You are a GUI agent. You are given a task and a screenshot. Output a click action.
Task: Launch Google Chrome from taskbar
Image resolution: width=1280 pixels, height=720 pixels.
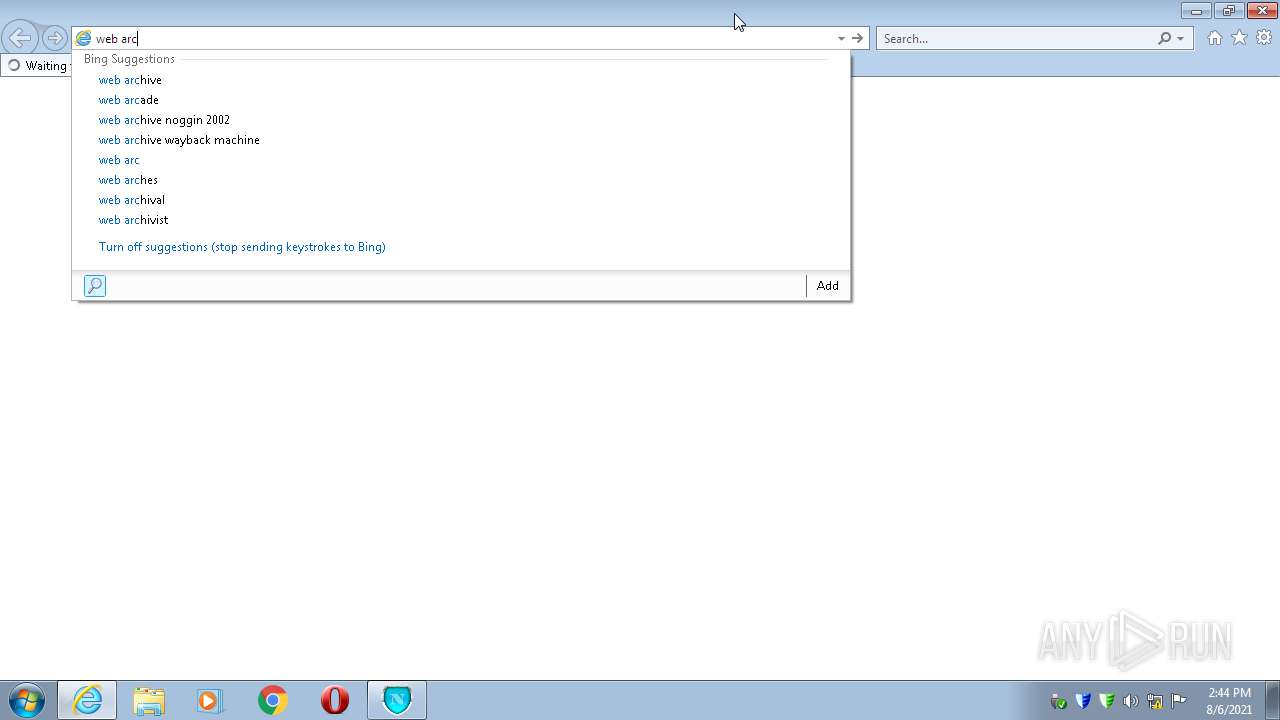coord(272,700)
